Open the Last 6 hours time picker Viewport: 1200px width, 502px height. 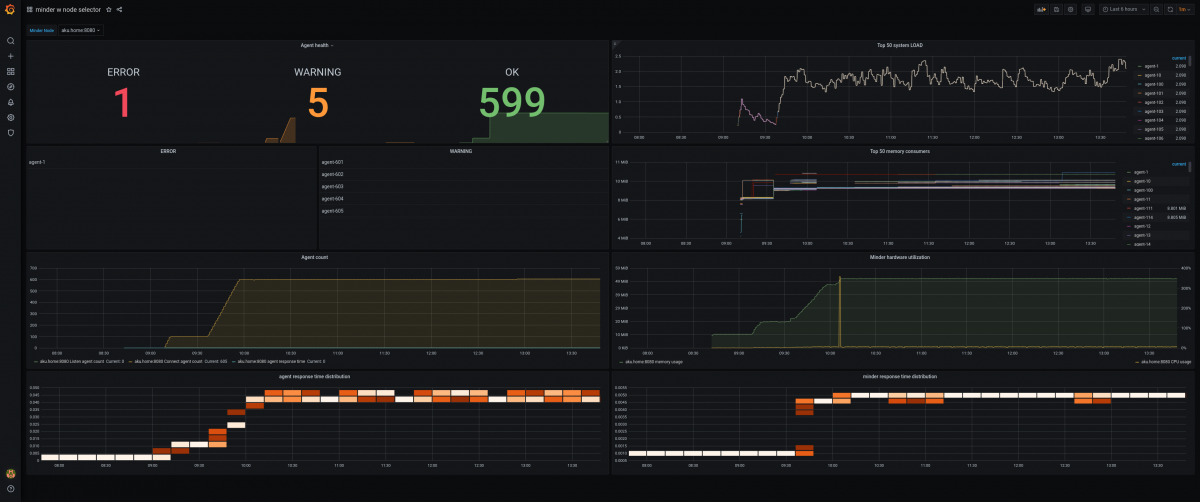(1124, 9)
